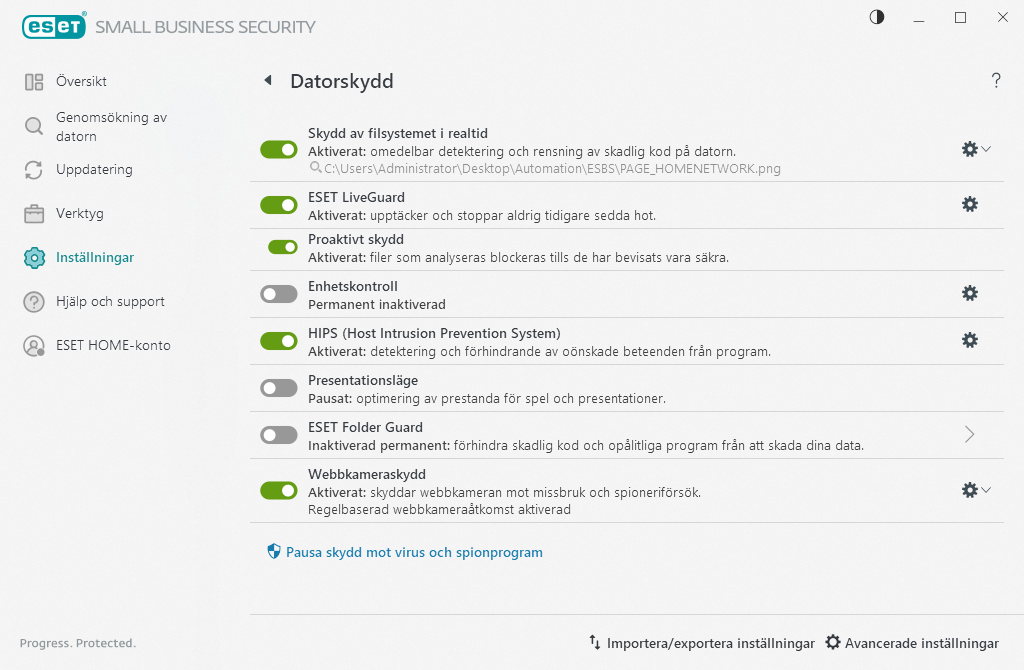Turn on Presentationsläge toggle
Viewport: 1024px width, 670px height.
click(x=279, y=388)
